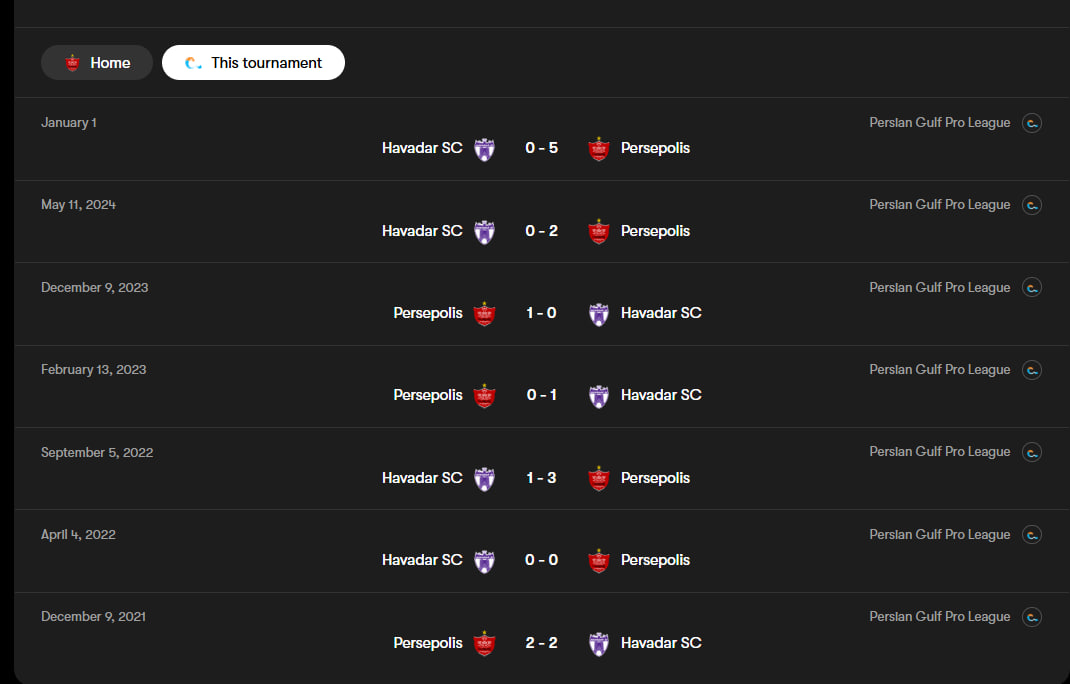
Task: Click league icon on September 5, 2022 row
Action: click(x=1032, y=453)
